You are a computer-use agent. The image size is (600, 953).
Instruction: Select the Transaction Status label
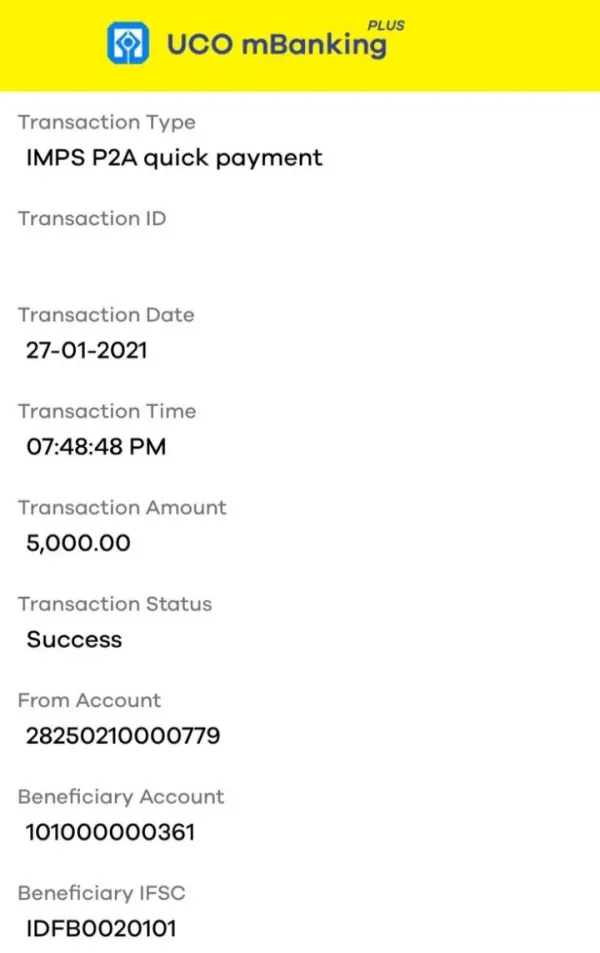[x=115, y=604]
